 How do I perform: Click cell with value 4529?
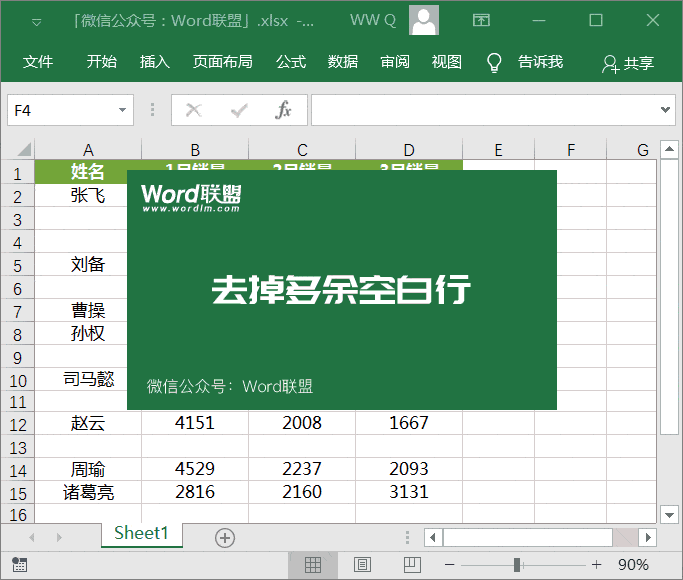tap(195, 469)
